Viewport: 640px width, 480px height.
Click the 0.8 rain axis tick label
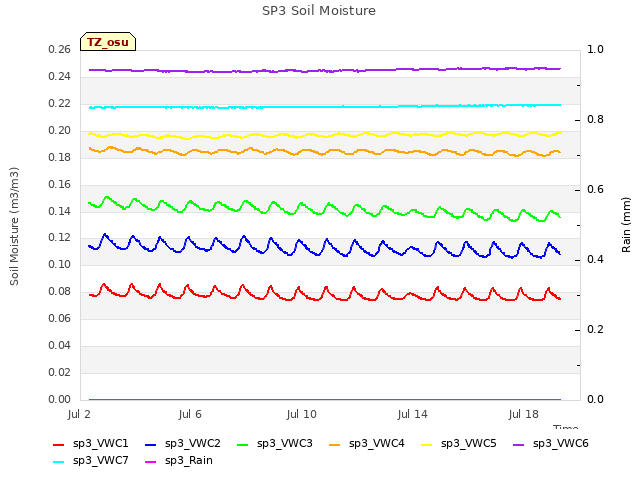point(595,120)
